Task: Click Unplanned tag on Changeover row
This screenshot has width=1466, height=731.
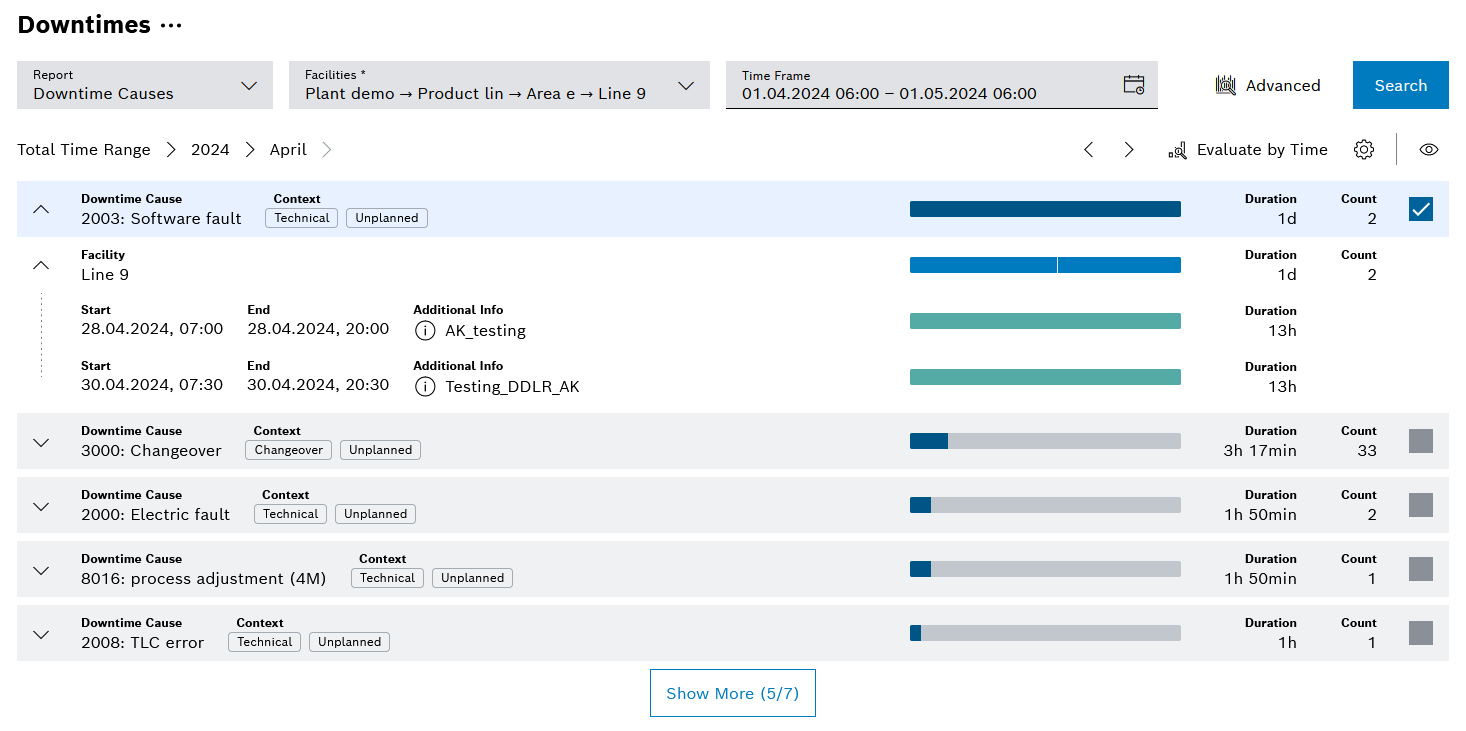Action: tap(381, 450)
